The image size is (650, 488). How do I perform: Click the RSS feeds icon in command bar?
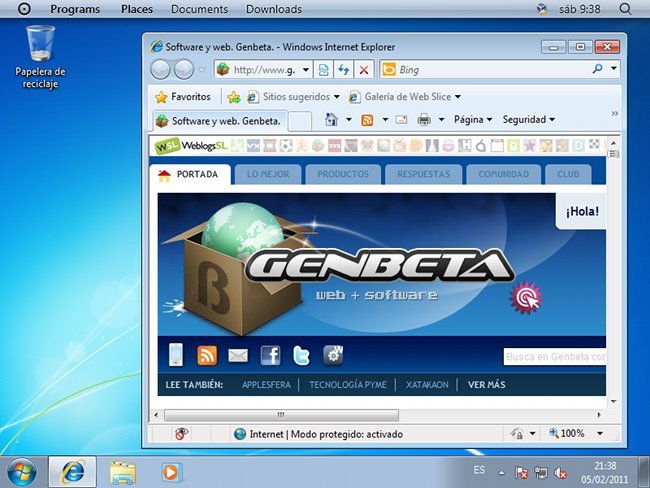point(367,120)
